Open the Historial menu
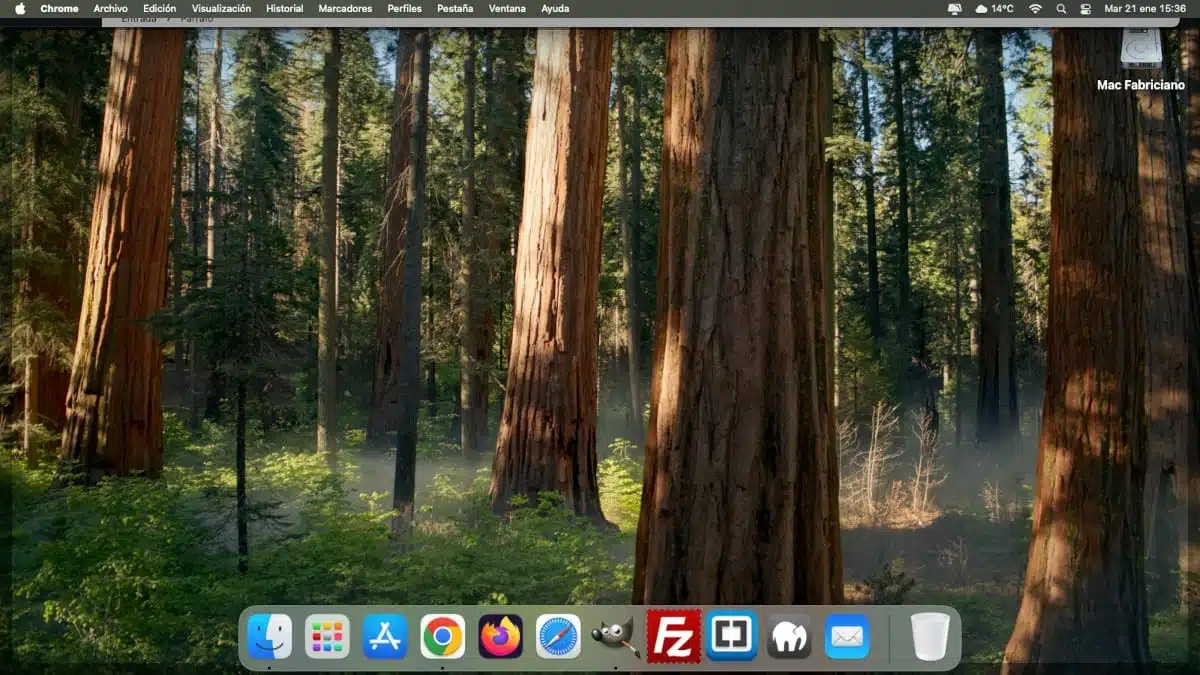Image resolution: width=1200 pixels, height=675 pixels. 285,8
